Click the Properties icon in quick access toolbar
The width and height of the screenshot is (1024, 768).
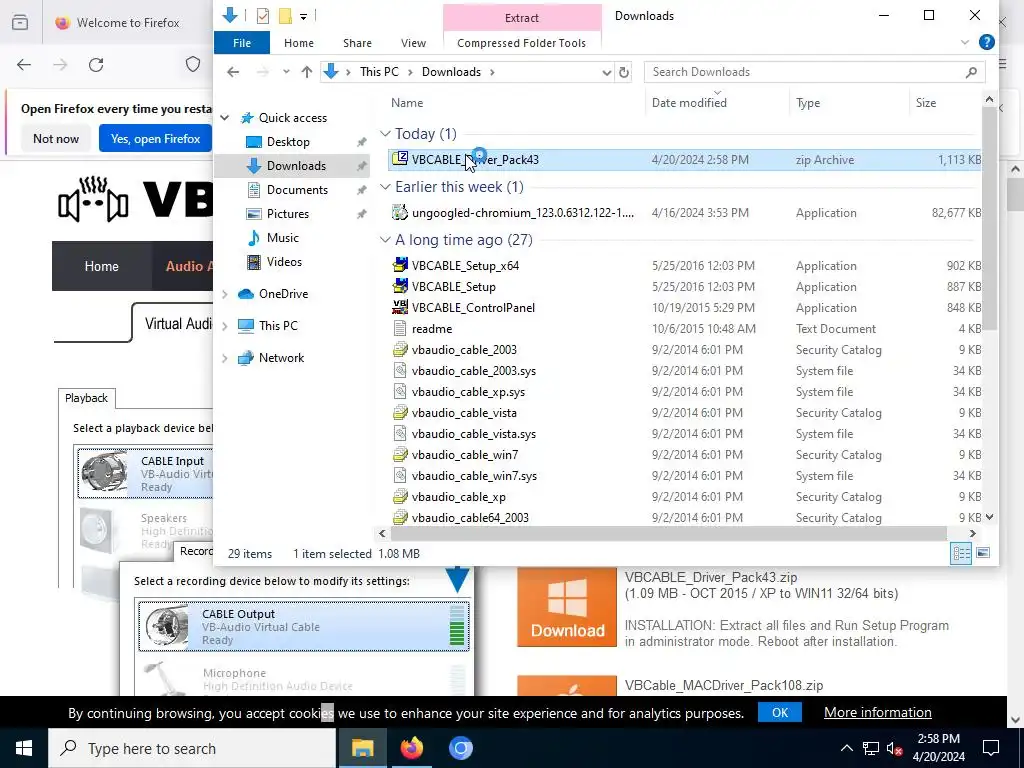[263, 16]
